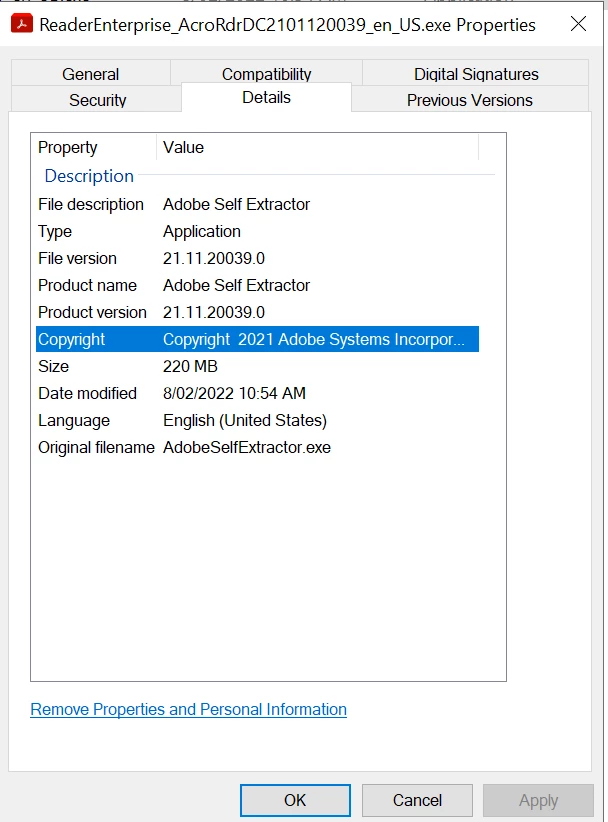Select the Description group heading
This screenshot has width=608, height=822.
click(x=89, y=176)
